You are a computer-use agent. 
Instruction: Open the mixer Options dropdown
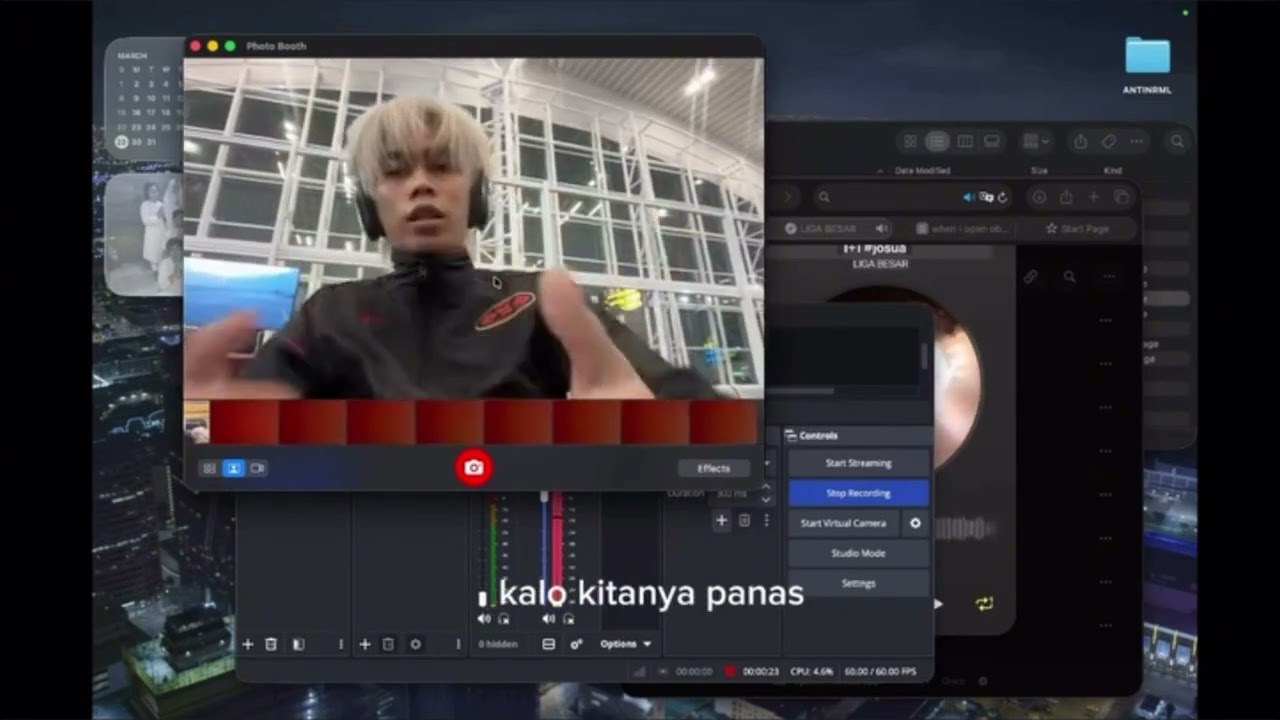[626, 645]
